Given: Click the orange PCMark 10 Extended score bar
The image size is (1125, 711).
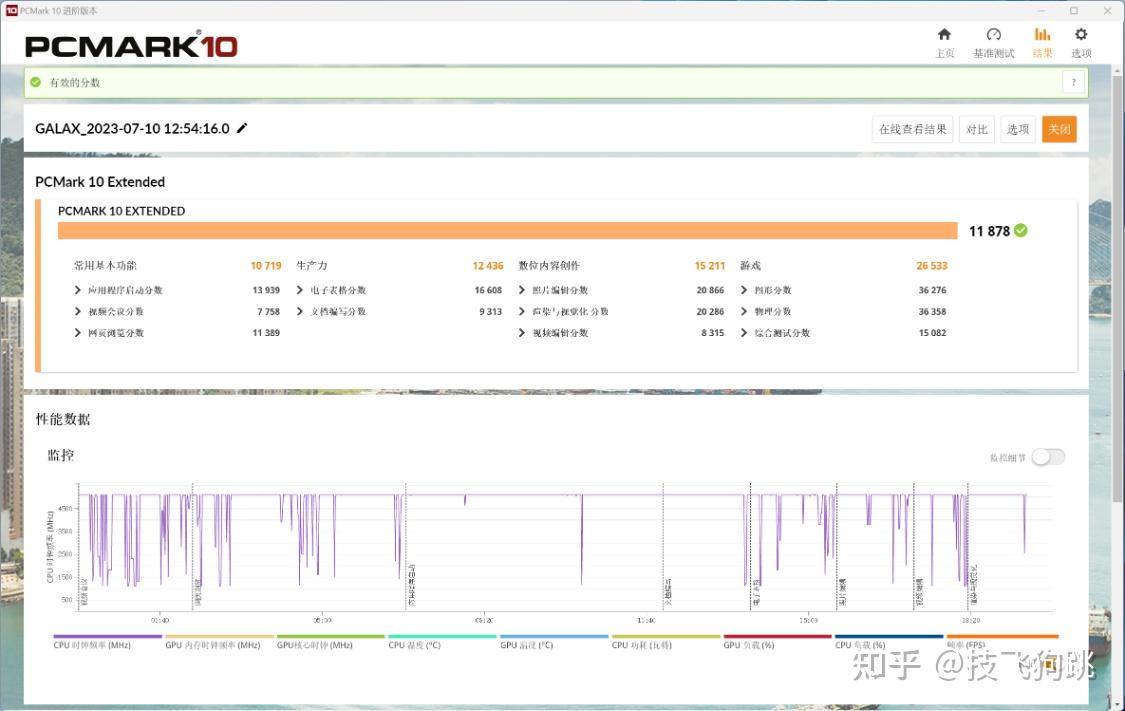Looking at the screenshot, I should pos(507,230).
